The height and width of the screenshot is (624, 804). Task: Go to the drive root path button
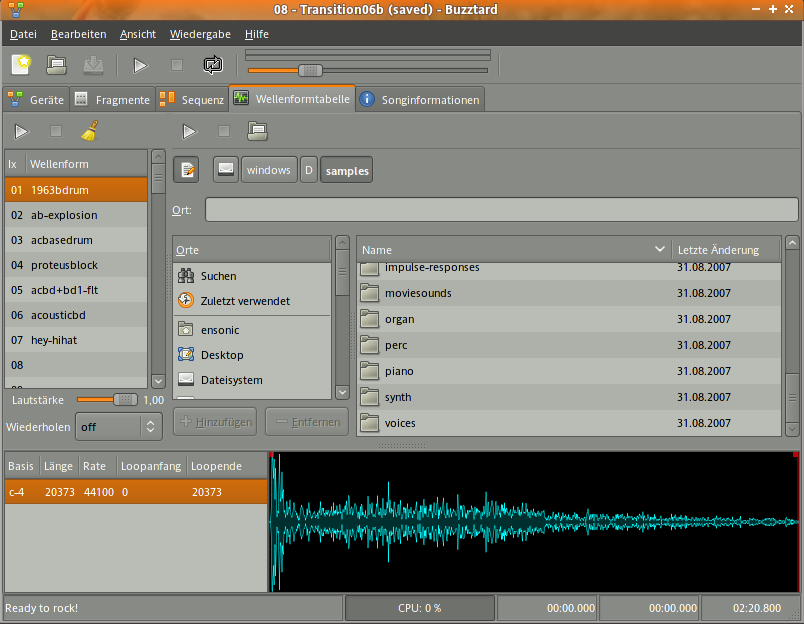click(226, 170)
